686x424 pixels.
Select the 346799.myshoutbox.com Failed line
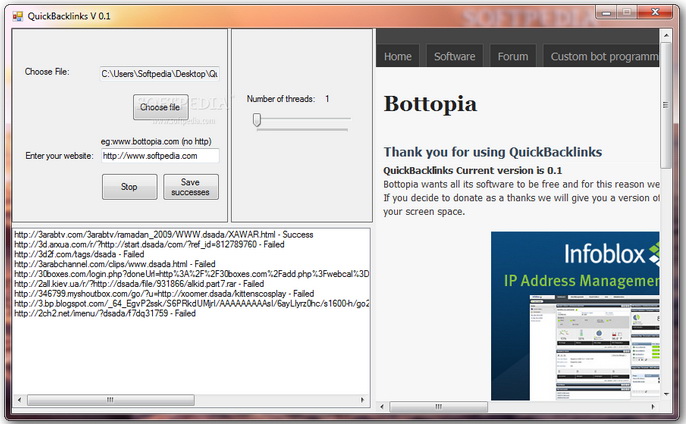pos(164,294)
